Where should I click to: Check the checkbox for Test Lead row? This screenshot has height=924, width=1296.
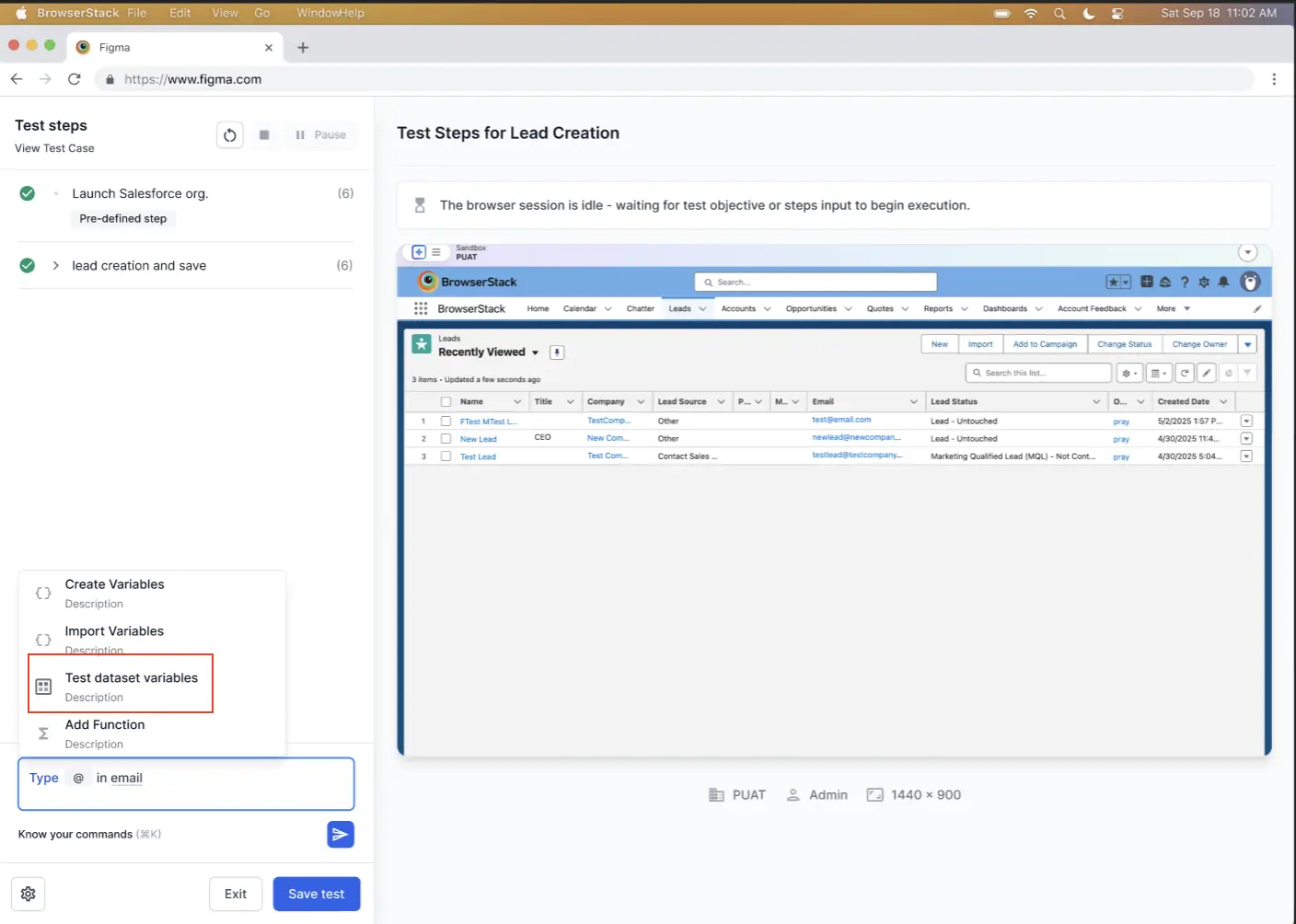pyautogui.click(x=447, y=456)
